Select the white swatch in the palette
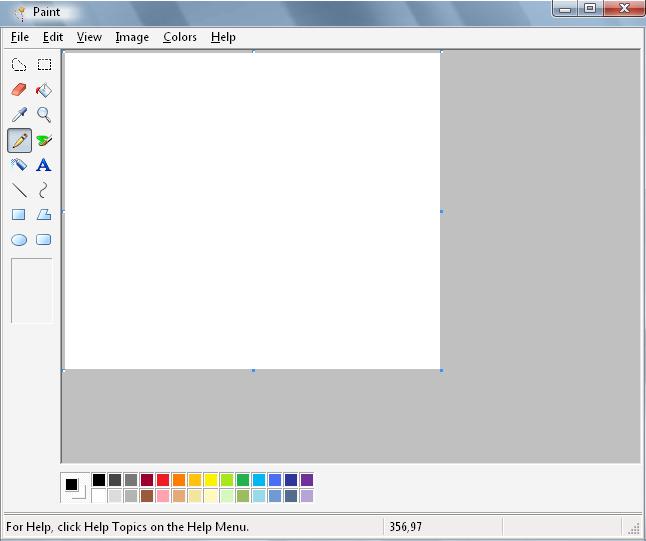 (x=99, y=496)
